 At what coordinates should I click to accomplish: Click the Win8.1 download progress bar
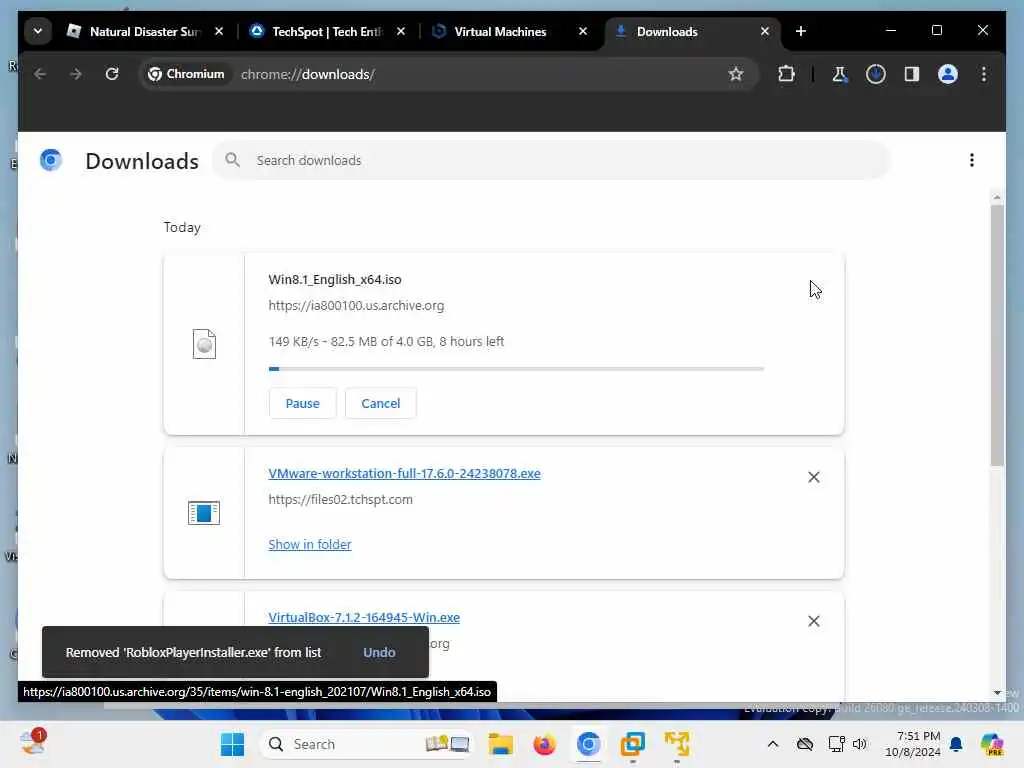[516, 369]
